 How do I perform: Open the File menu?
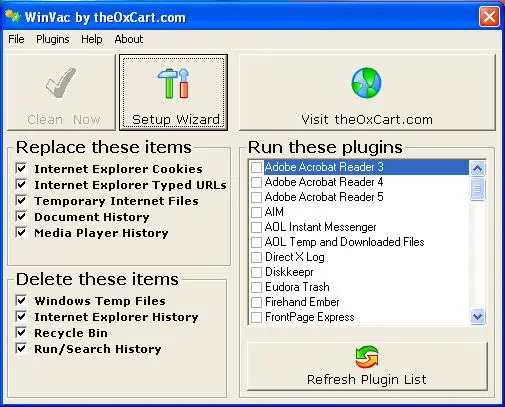16,39
